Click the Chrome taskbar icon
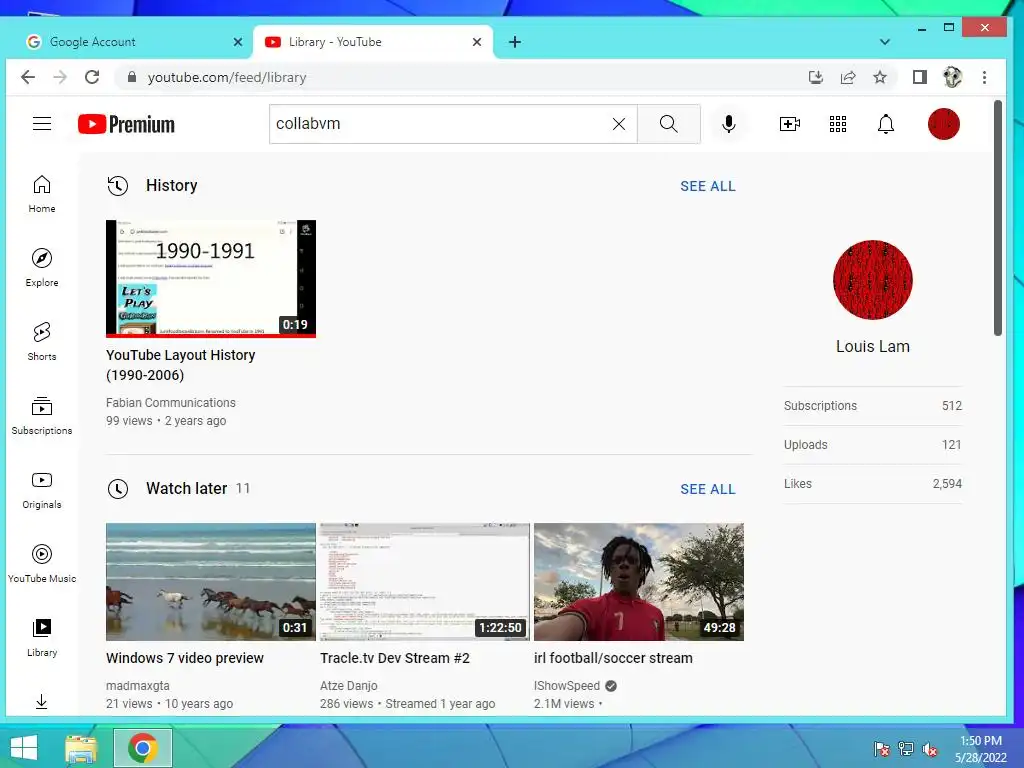 143,748
